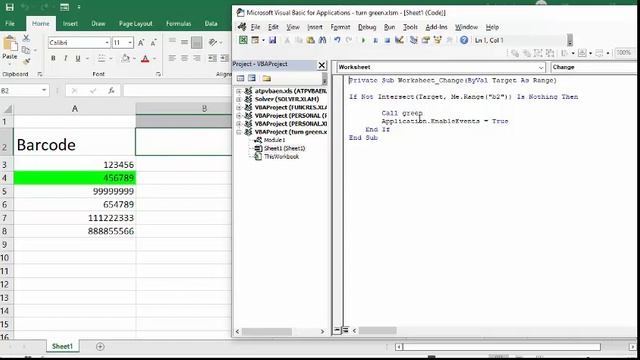Click the Excel Save icon in quick access toolbar
Screen dimensions: 640x360
click(9, 7)
